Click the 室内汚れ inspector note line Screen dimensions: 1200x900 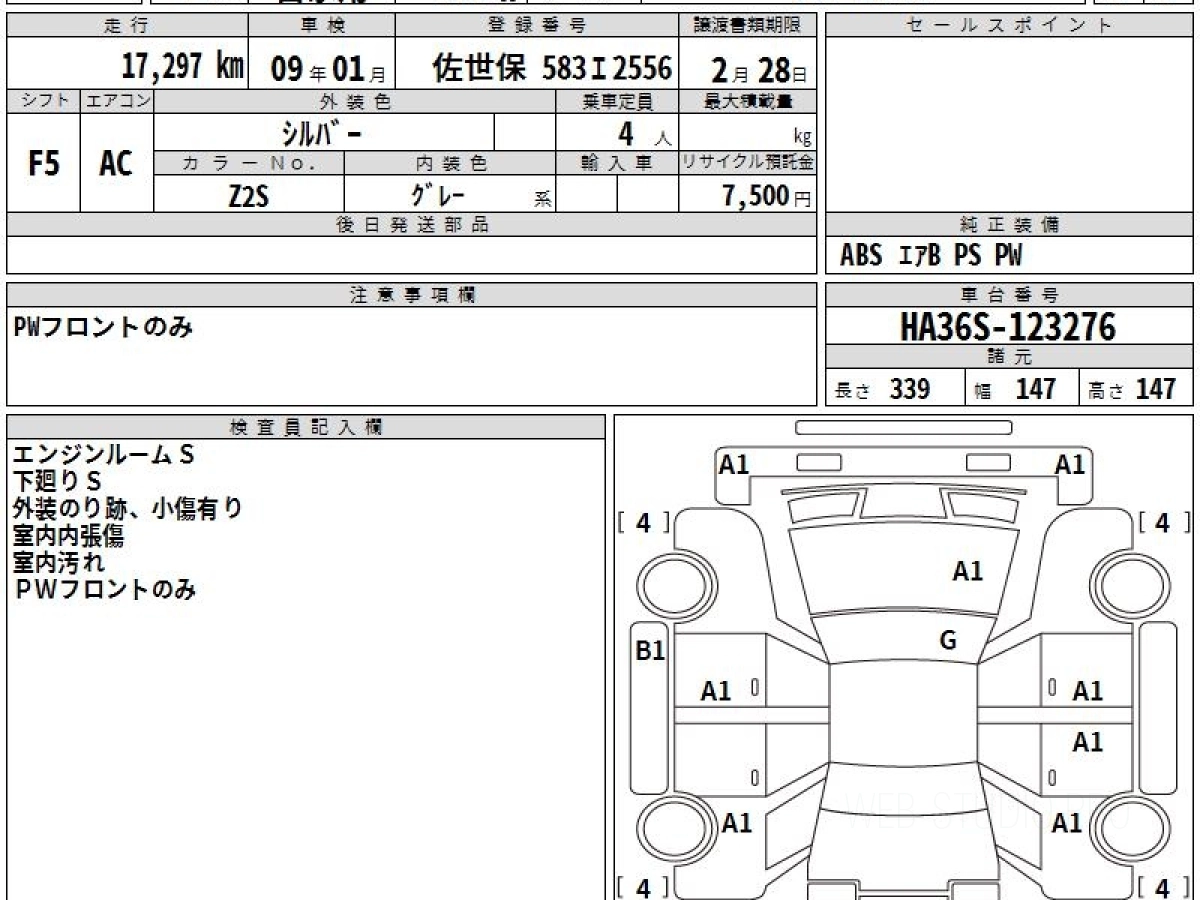tap(59, 563)
